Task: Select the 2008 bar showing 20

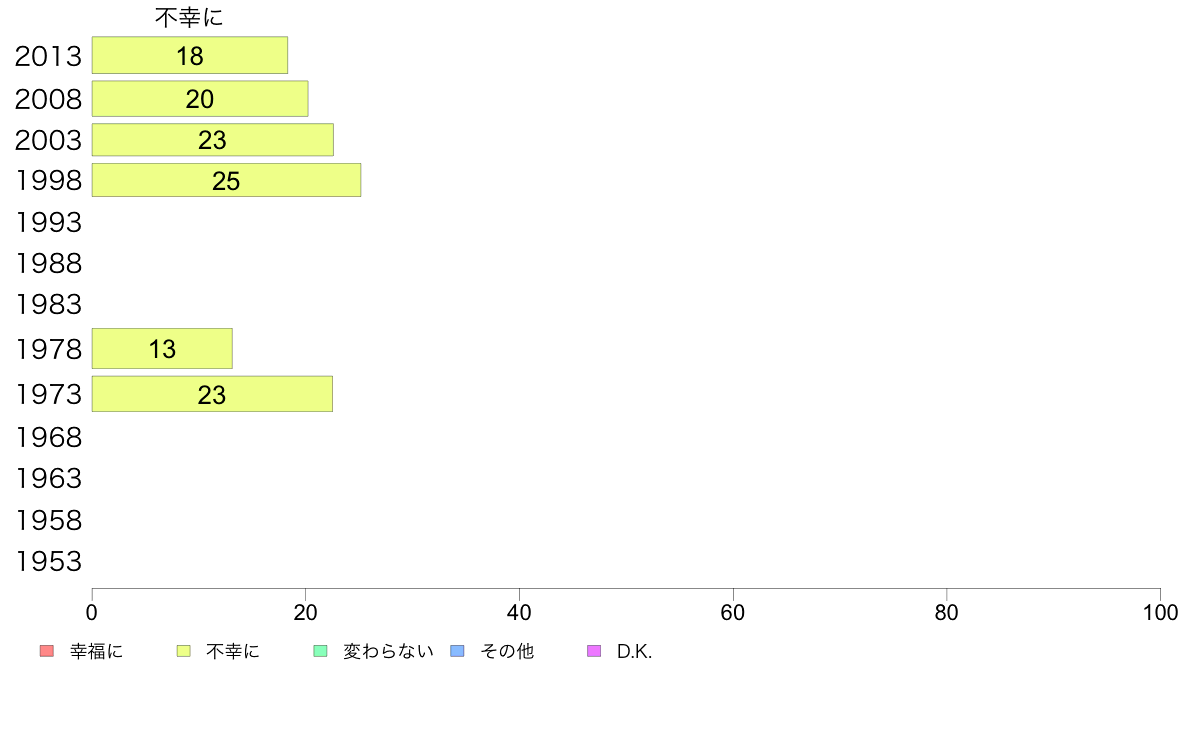Action: [200, 99]
